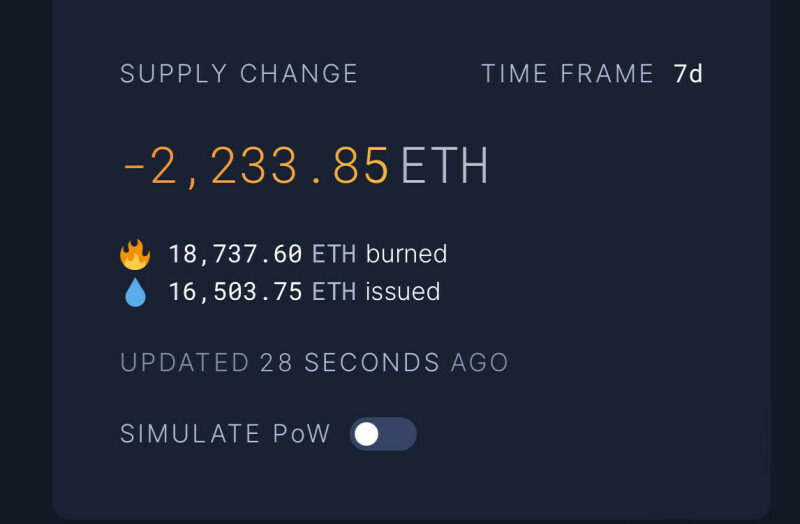Click the ETH unit in issued row

pyautogui.click(x=334, y=292)
